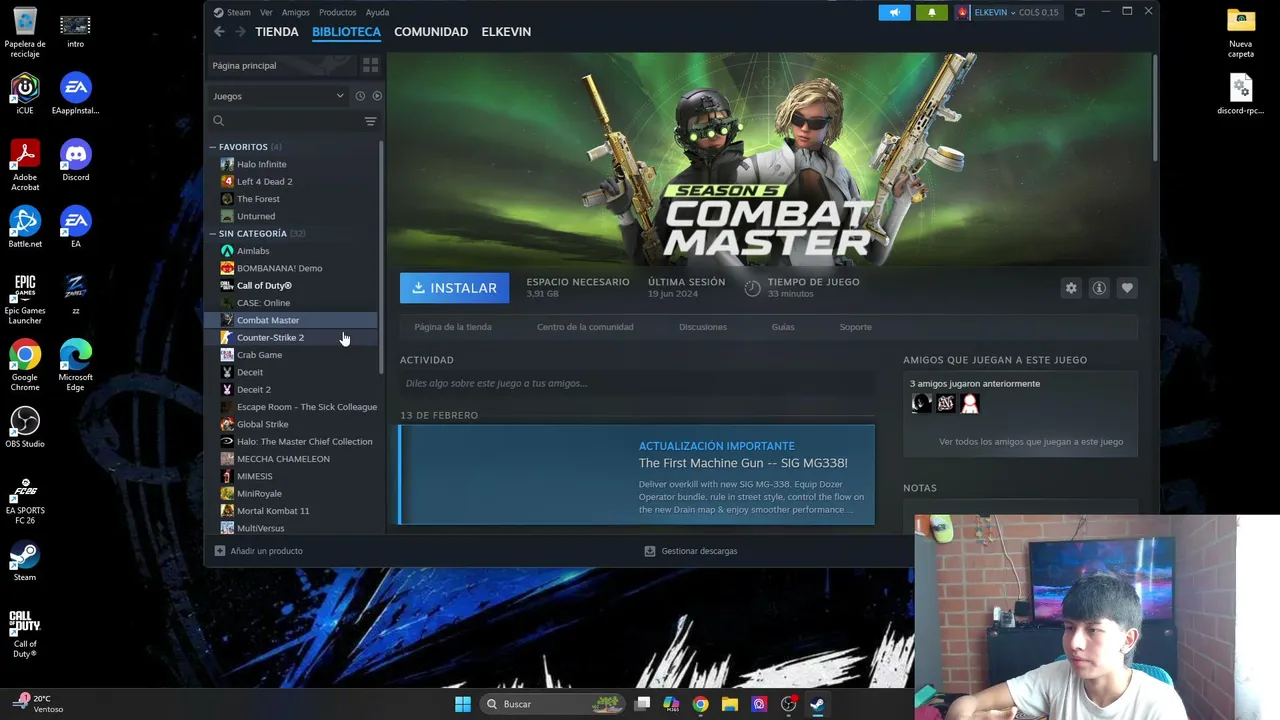This screenshot has height=720, width=1280.
Task: Click Añadir un producto
Action: pyautogui.click(x=259, y=551)
